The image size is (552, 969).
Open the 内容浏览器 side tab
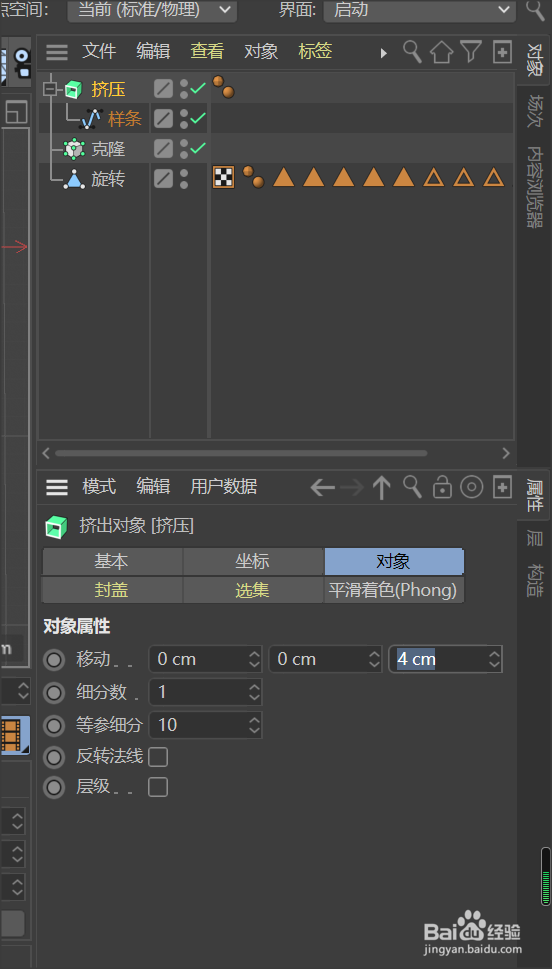point(535,187)
